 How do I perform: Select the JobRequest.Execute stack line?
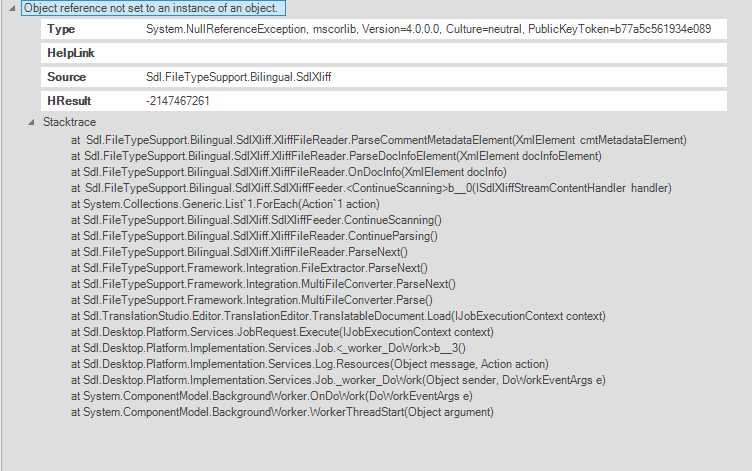point(282,332)
